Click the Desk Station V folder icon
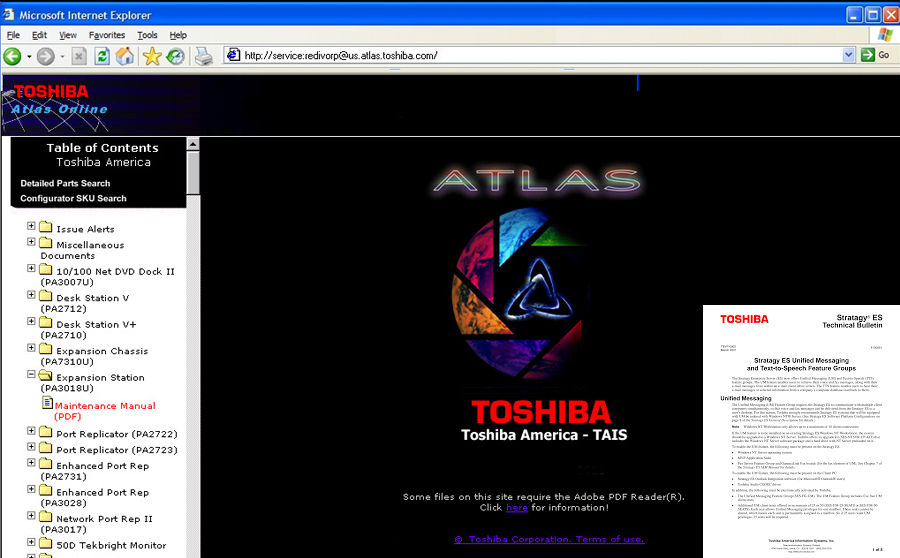This screenshot has height=558, width=900. pyautogui.click(x=46, y=295)
